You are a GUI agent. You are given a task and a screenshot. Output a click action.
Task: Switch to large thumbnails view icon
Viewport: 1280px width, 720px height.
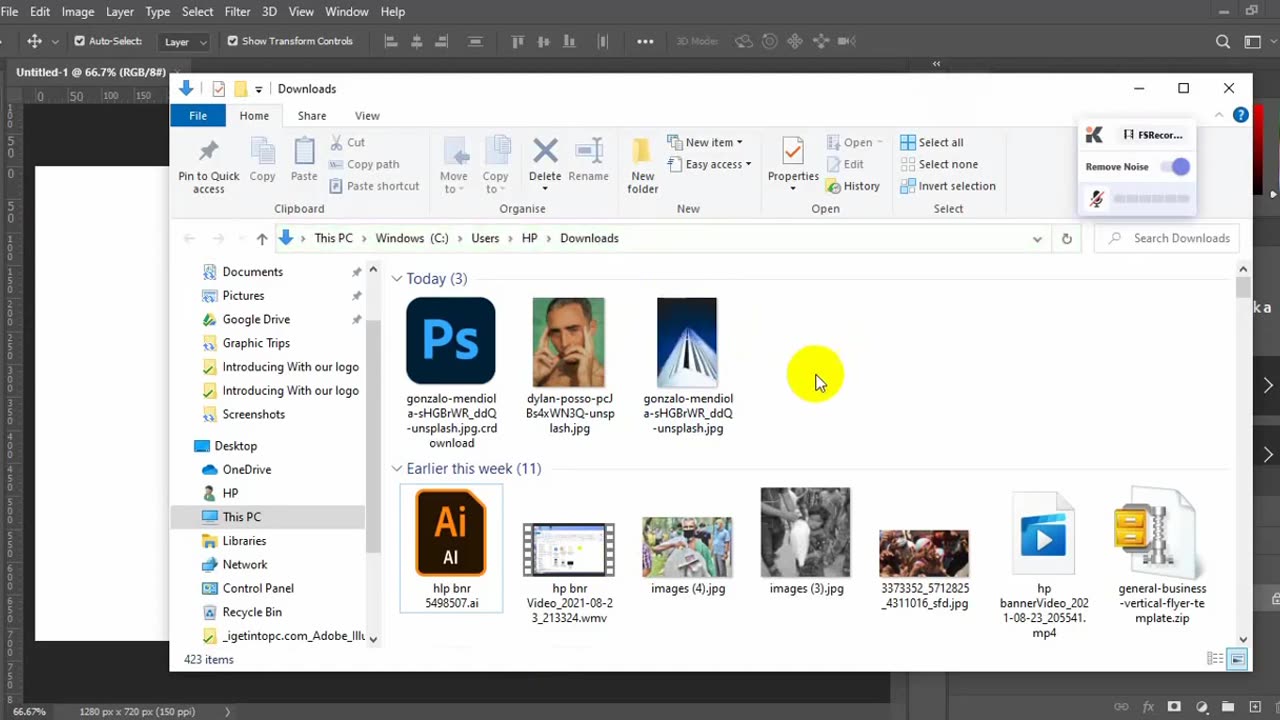tap(1237, 659)
